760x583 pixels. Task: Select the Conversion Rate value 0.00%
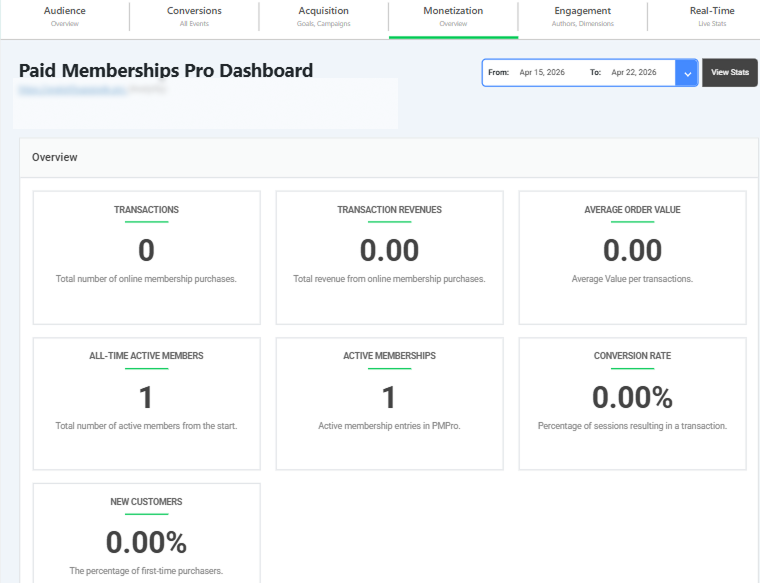[x=632, y=397]
